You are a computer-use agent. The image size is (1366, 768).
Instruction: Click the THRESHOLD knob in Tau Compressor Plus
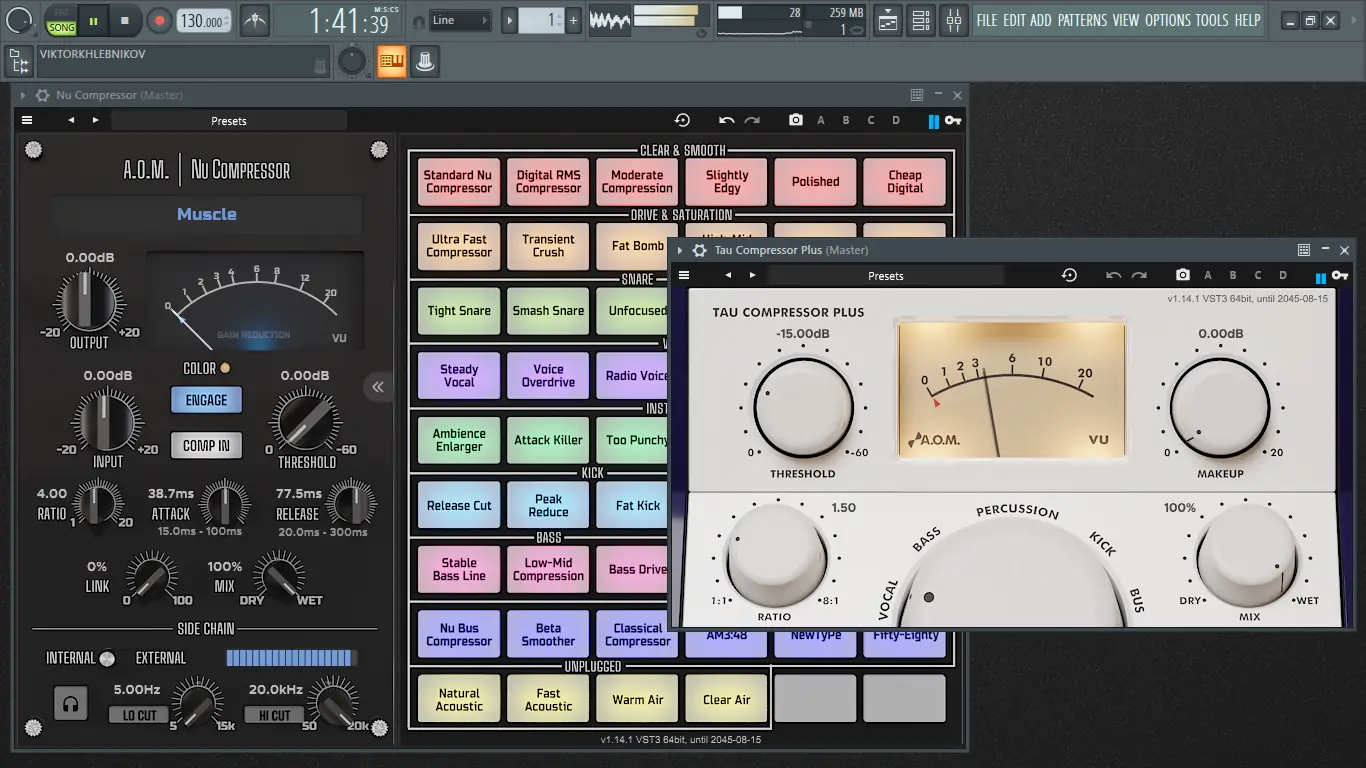click(803, 409)
